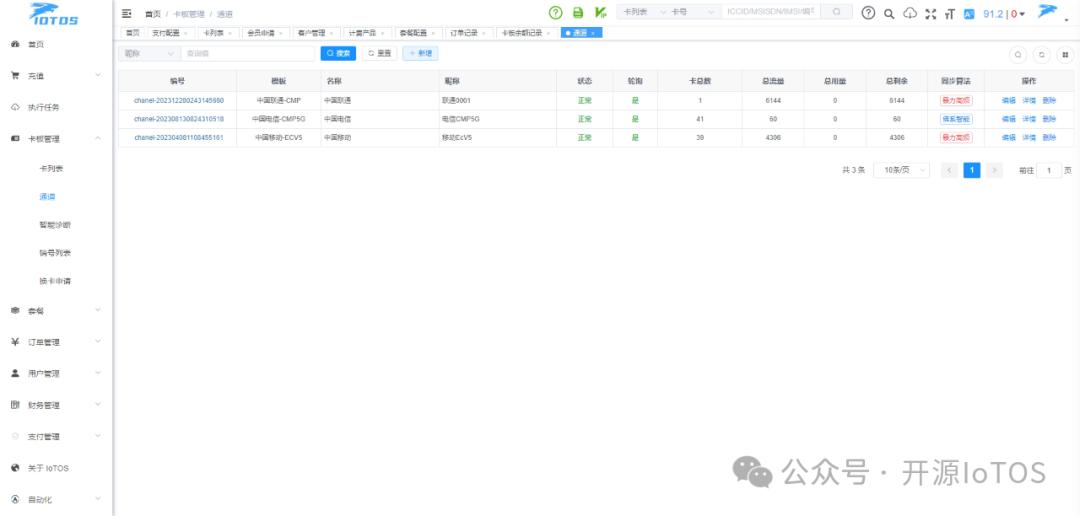The height and width of the screenshot is (516, 1080).
Task: Click the circular search toggle icon above table
Action: point(1018,54)
